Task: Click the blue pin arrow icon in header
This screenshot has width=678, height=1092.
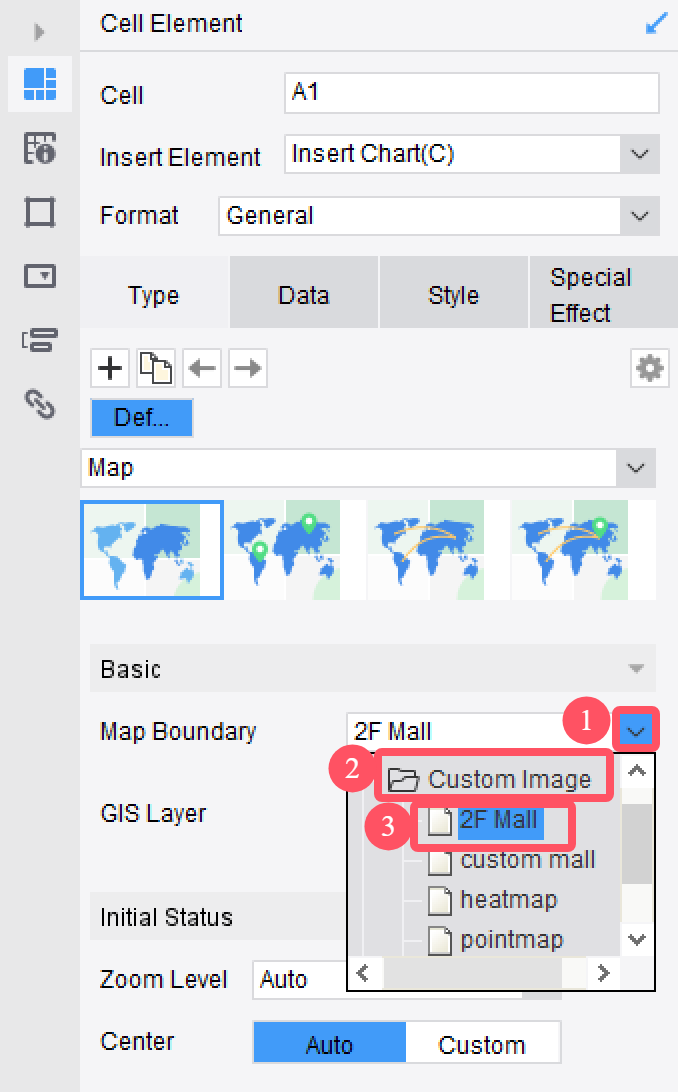Action: coord(656,24)
